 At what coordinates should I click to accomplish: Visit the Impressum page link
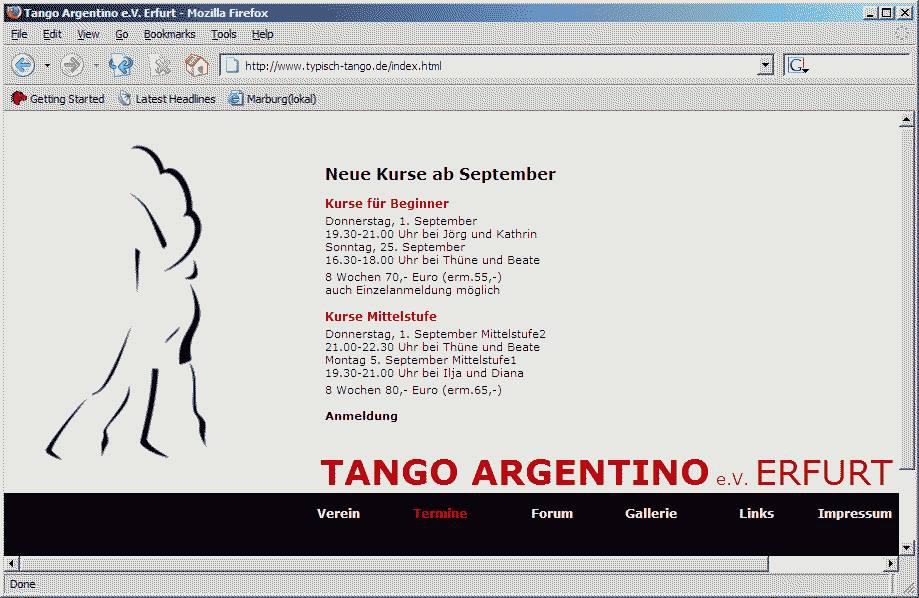(x=854, y=514)
